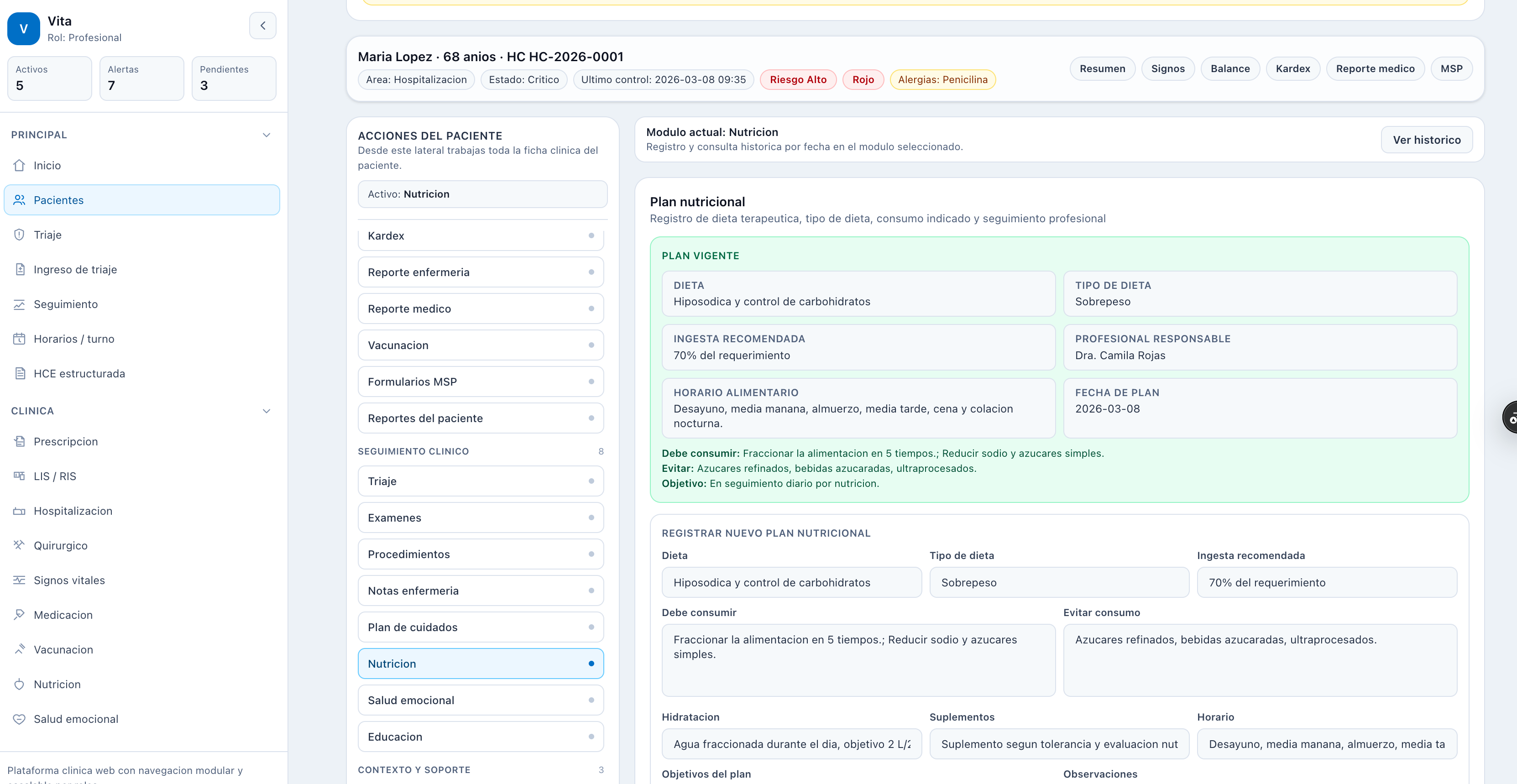Screen dimensions: 1517x784
Task: Click the Pendientes counter card
Action: click(x=234, y=78)
